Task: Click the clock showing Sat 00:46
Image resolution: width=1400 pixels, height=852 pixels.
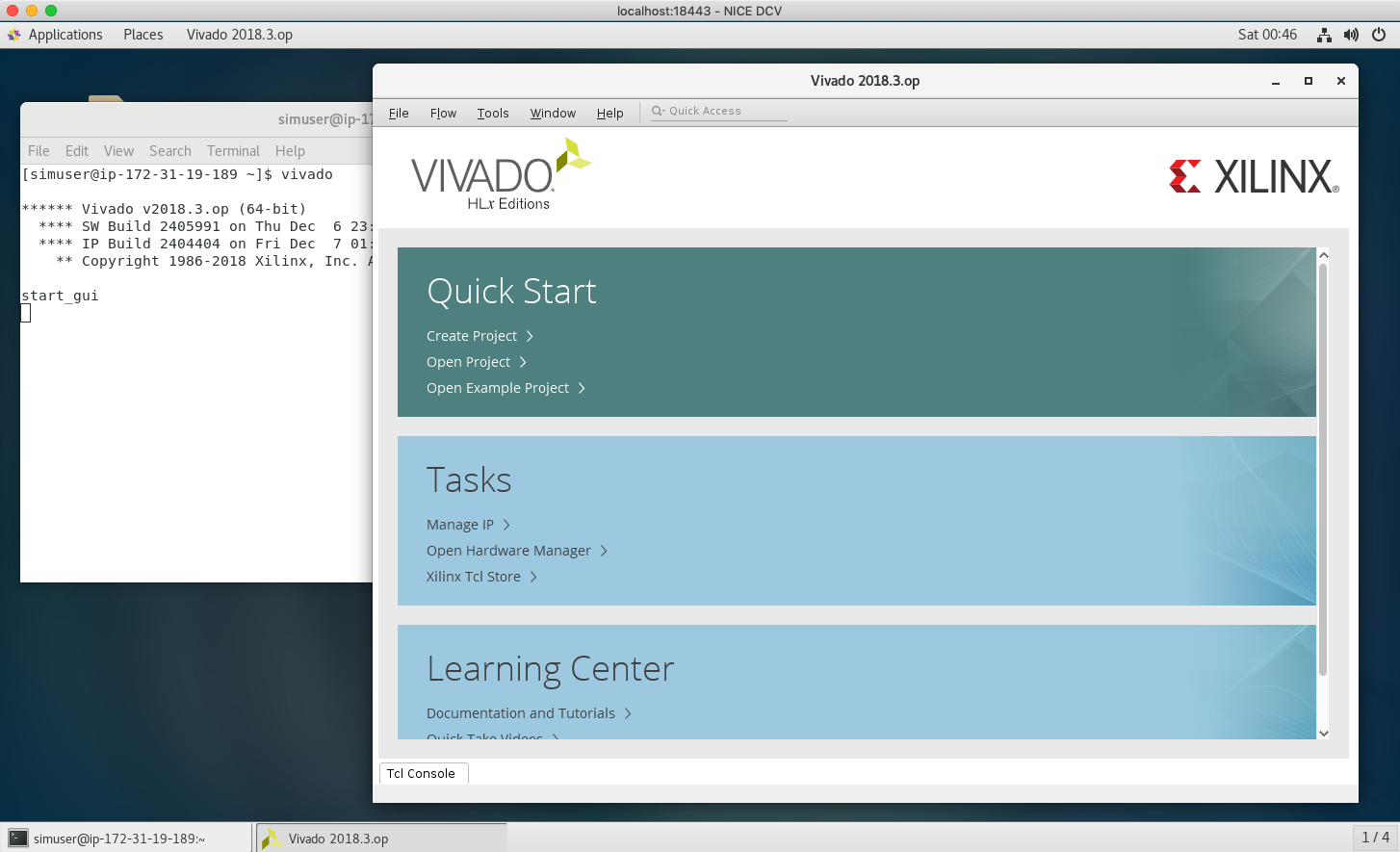Action: click(x=1267, y=35)
